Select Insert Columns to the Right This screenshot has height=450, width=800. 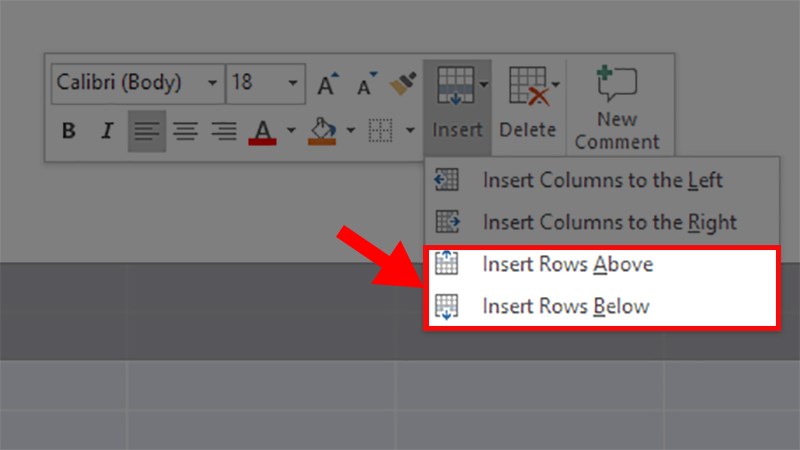pos(609,222)
